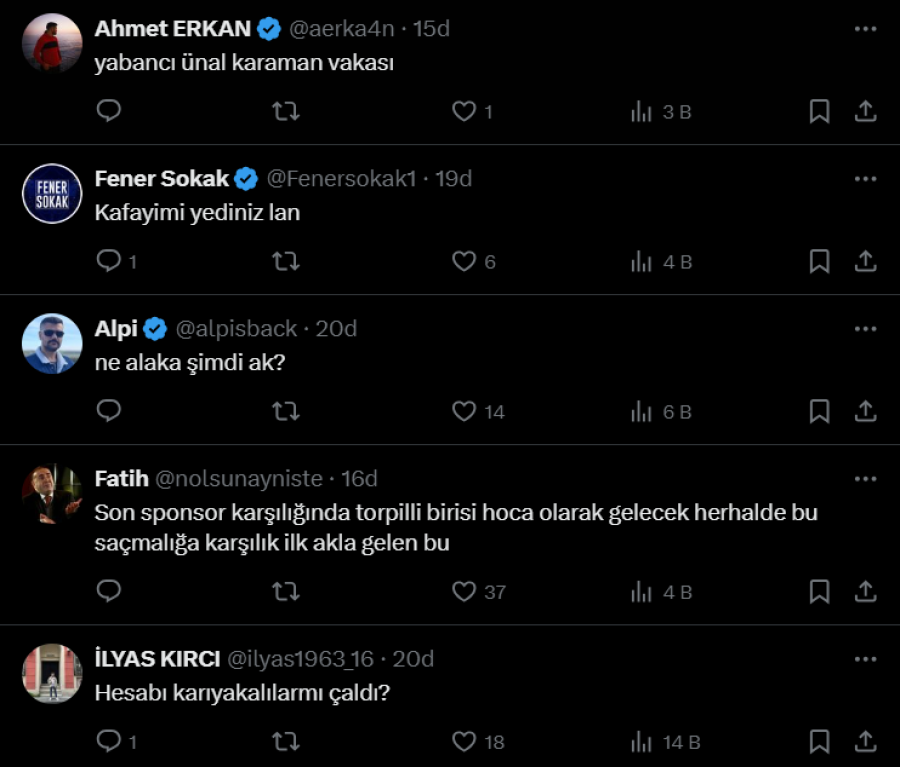Share Ahmet ERKAN's tweet
Screen dimensions: 900x767
pos(865,111)
